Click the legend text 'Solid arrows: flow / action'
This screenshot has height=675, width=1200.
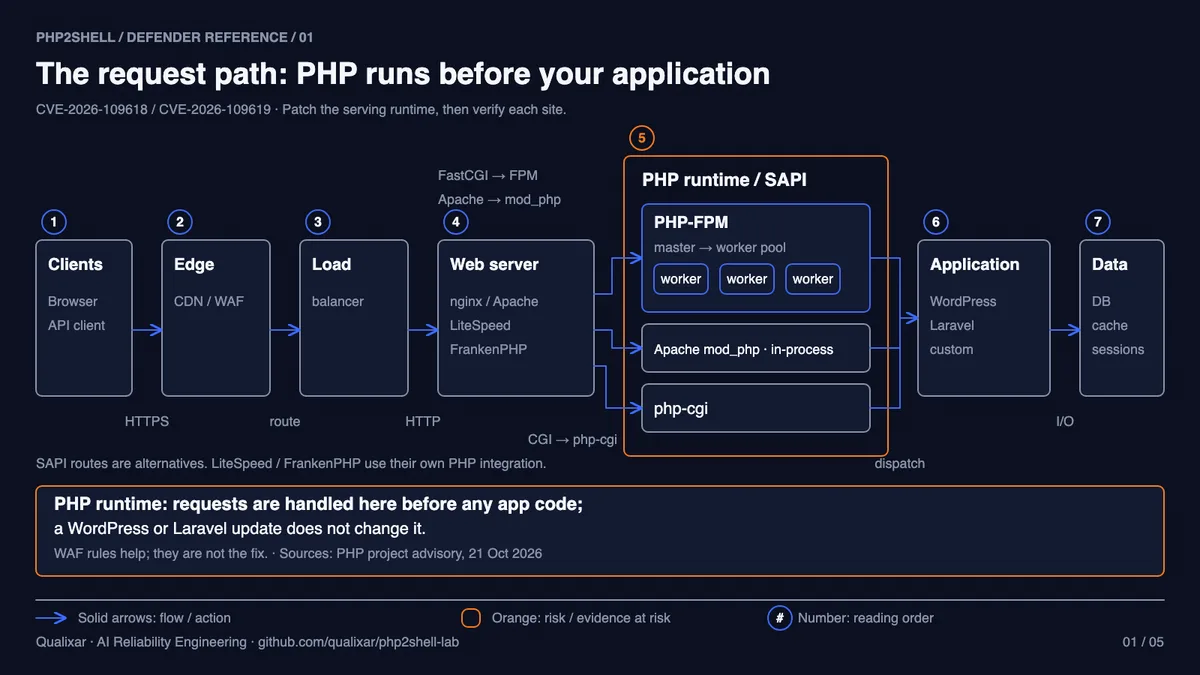[x=154, y=618]
